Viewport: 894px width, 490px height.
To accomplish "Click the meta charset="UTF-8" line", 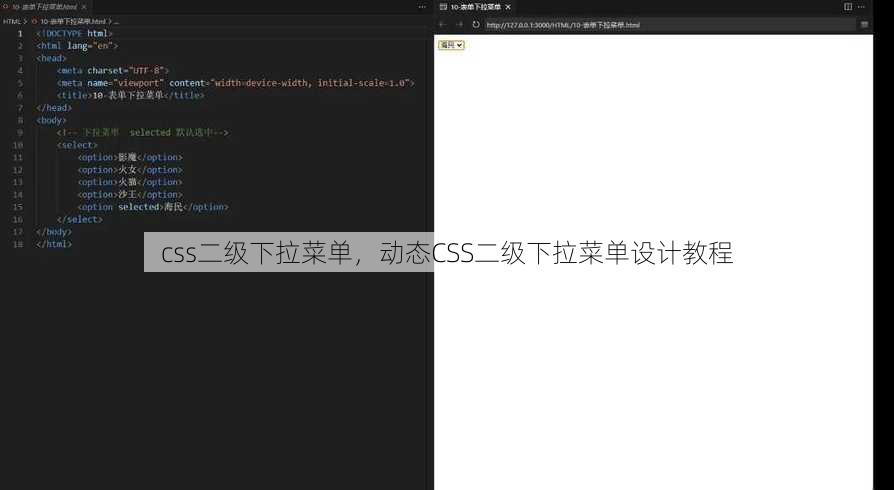I will click(x=113, y=70).
